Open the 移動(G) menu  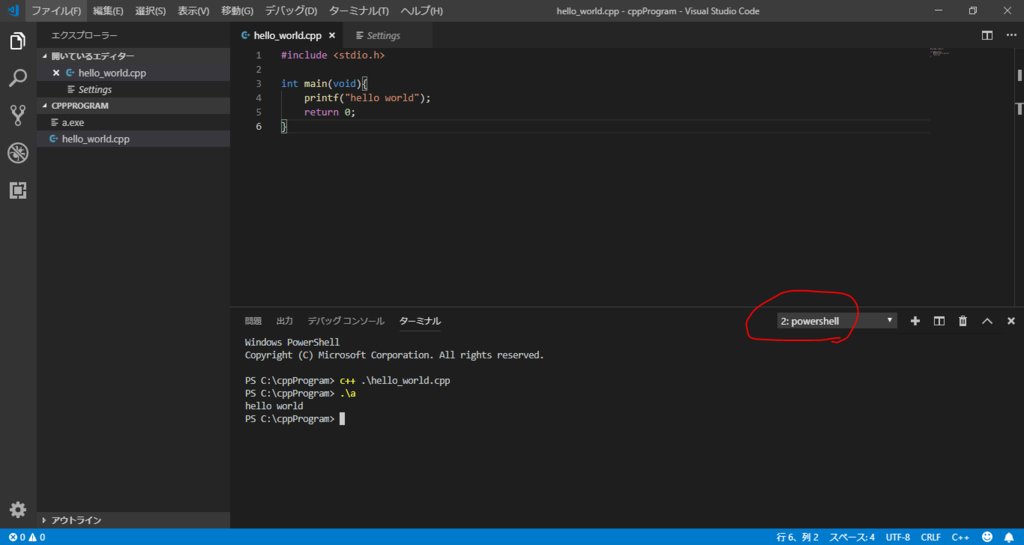click(x=237, y=11)
